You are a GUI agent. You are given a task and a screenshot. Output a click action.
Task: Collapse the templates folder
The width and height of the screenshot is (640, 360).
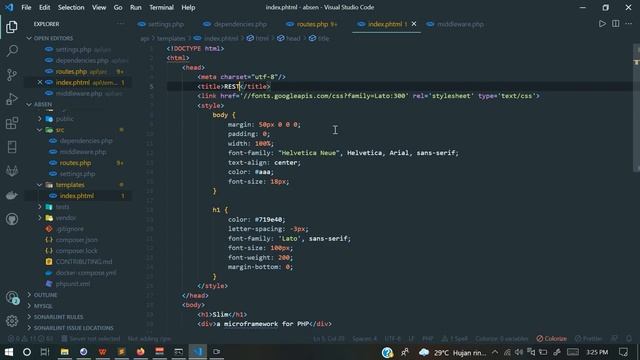(x=70, y=185)
